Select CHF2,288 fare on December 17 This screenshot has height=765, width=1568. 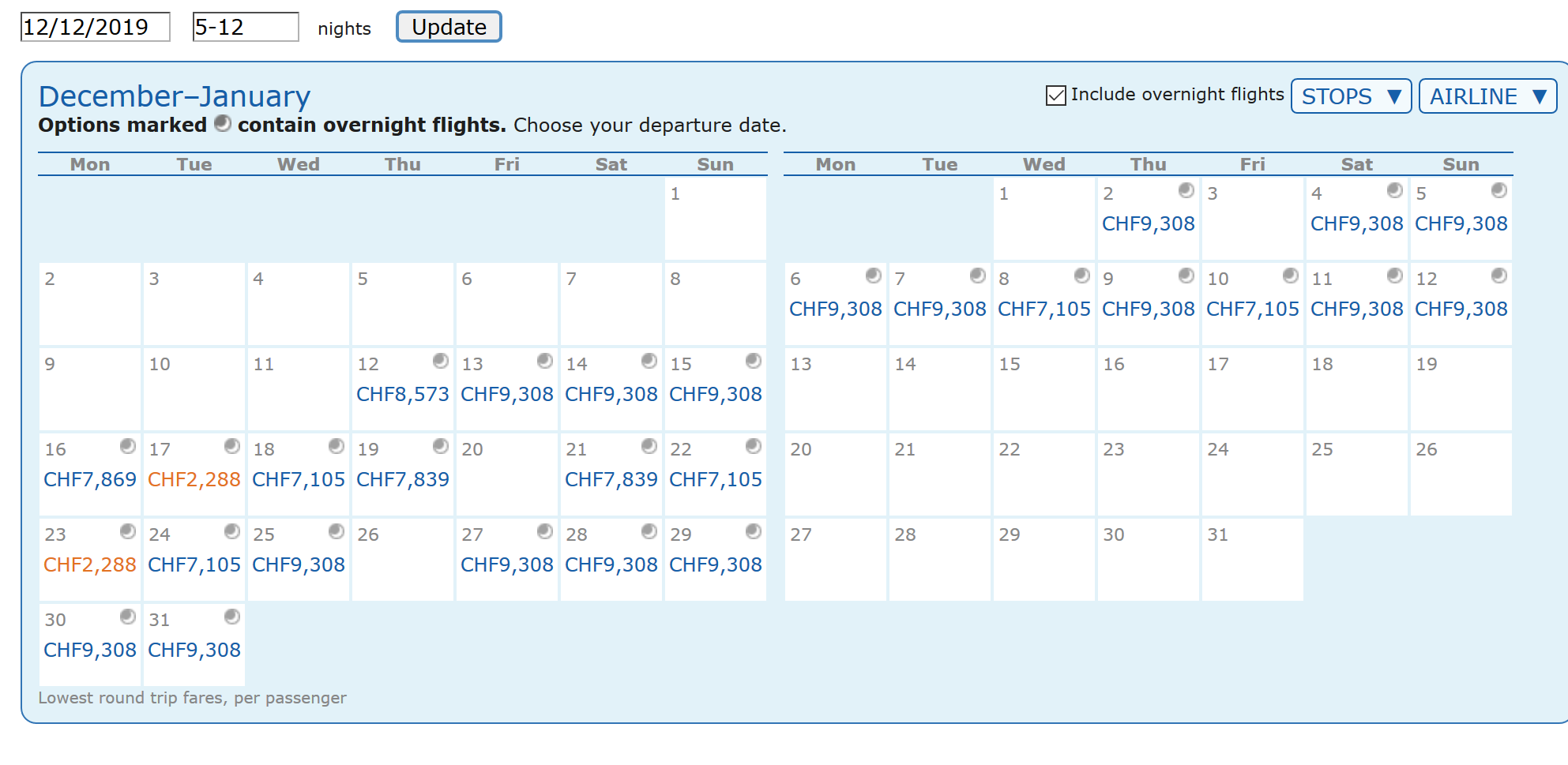194,479
